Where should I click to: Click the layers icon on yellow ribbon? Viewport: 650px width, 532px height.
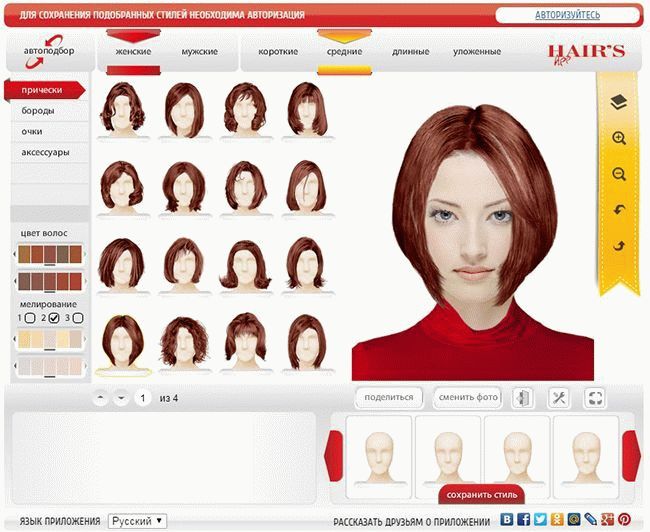click(618, 101)
